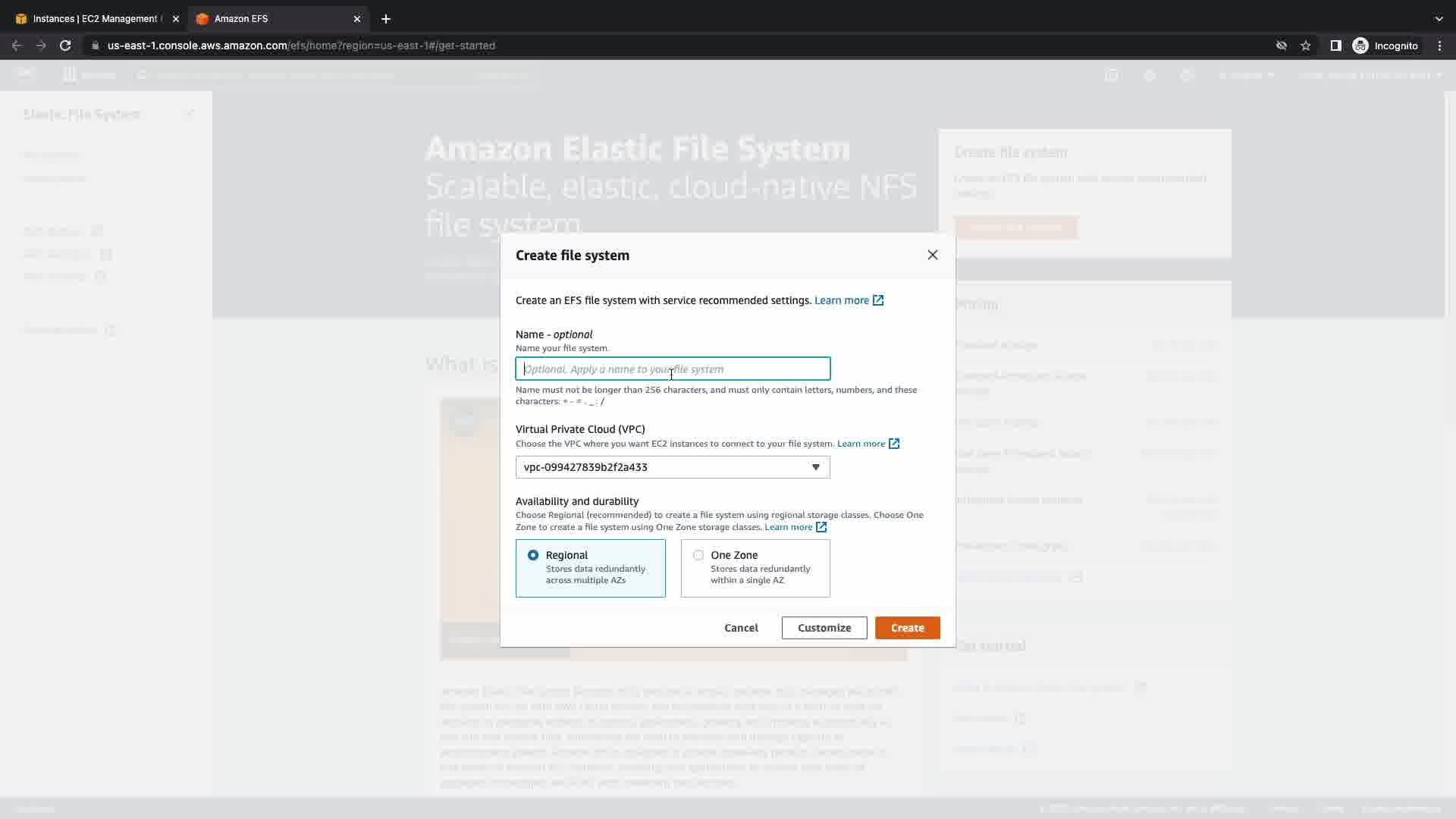Cancel the file system creation
This screenshot has height=819, width=1456.
[x=741, y=628]
